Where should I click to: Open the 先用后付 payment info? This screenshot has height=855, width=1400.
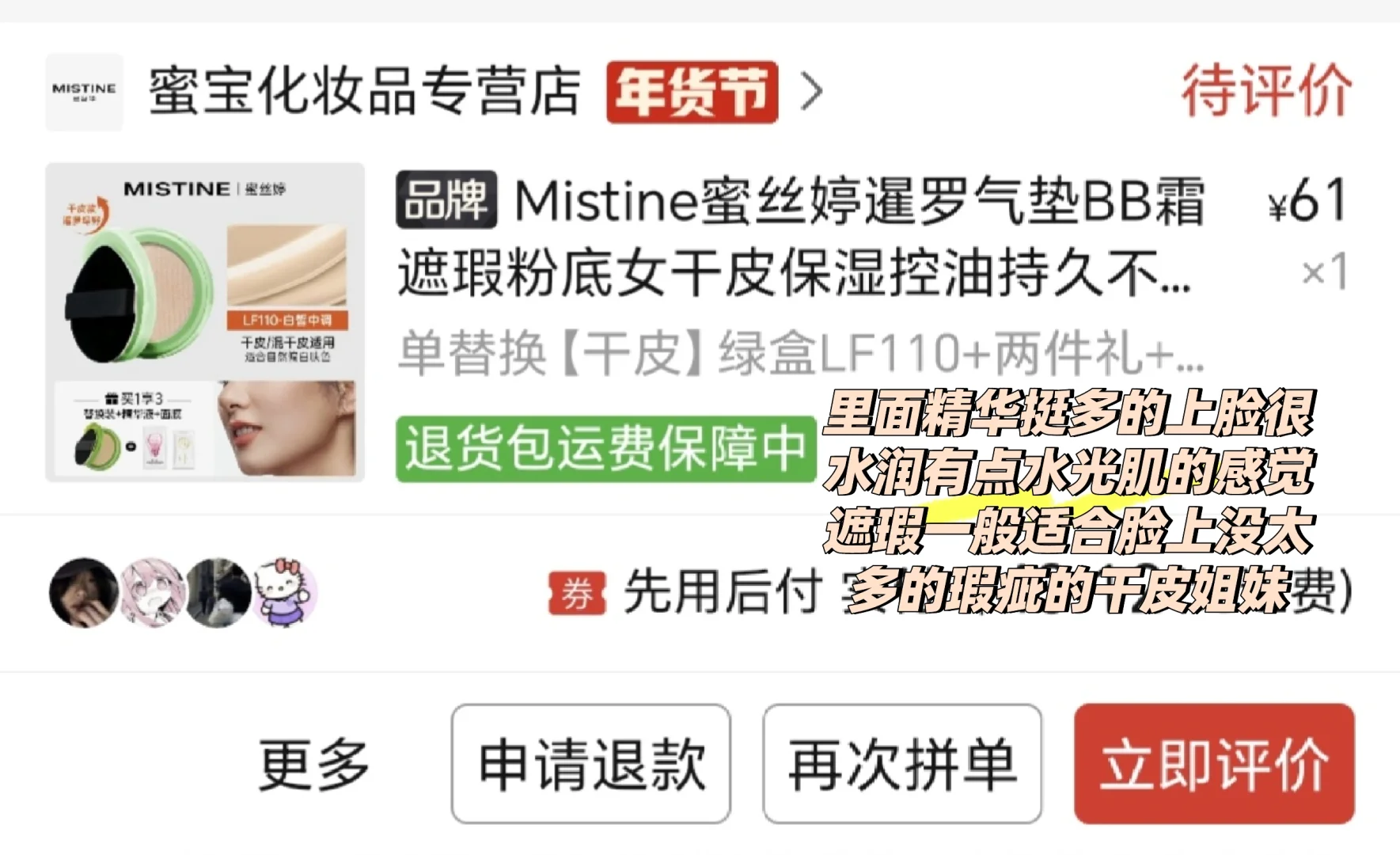[x=722, y=592]
